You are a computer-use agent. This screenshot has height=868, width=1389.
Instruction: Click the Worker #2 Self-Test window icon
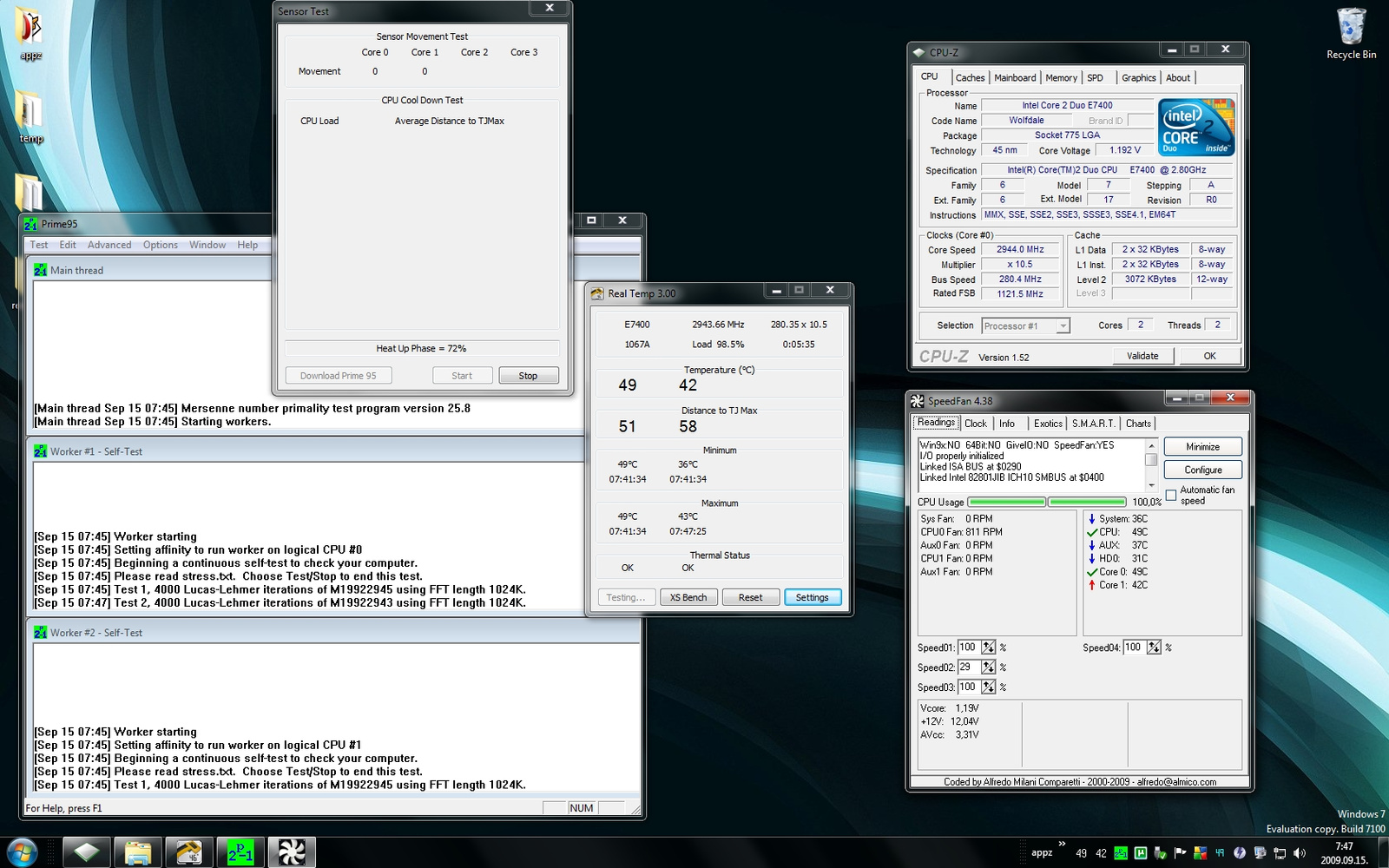pos(41,633)
